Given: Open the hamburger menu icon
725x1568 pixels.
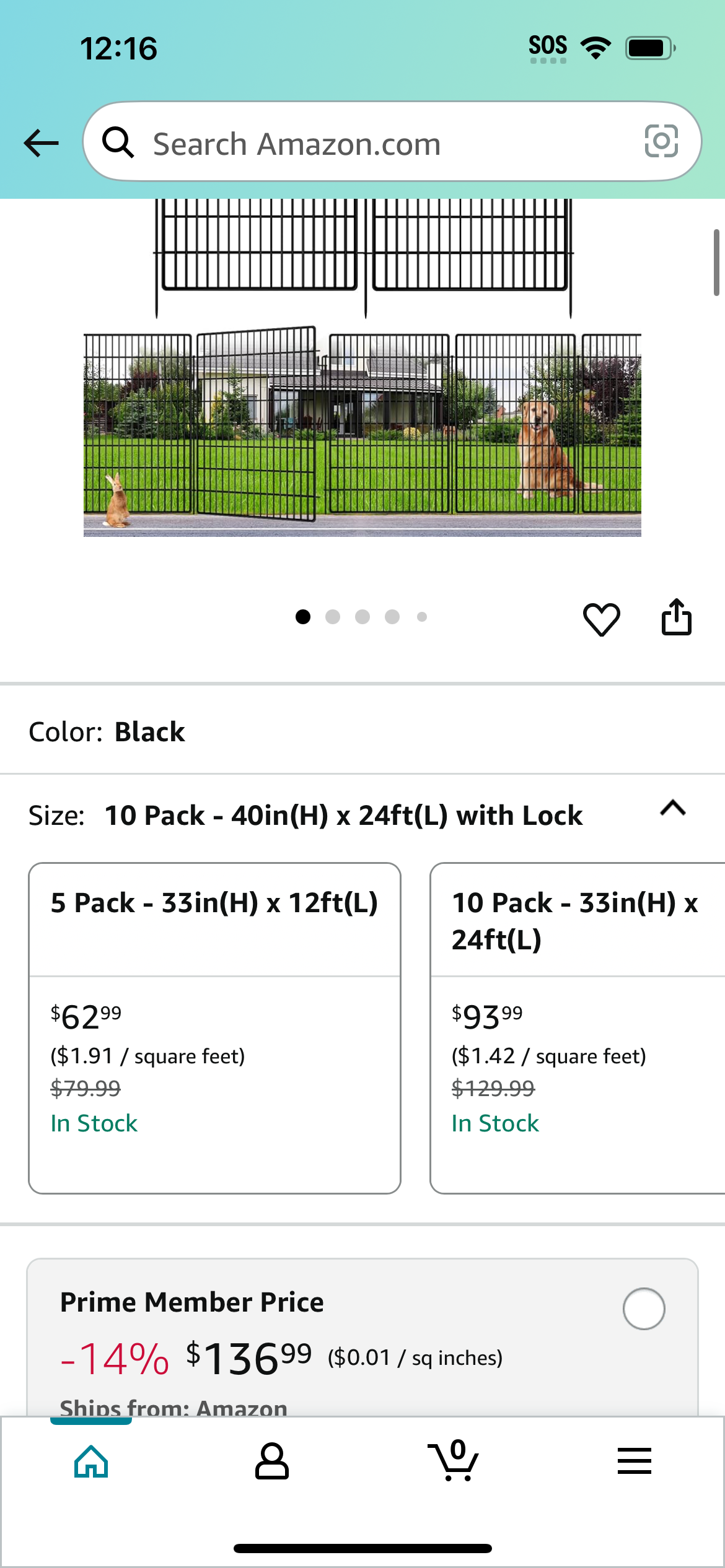Looking at the screenshot, I should (x=635, y=1461).
